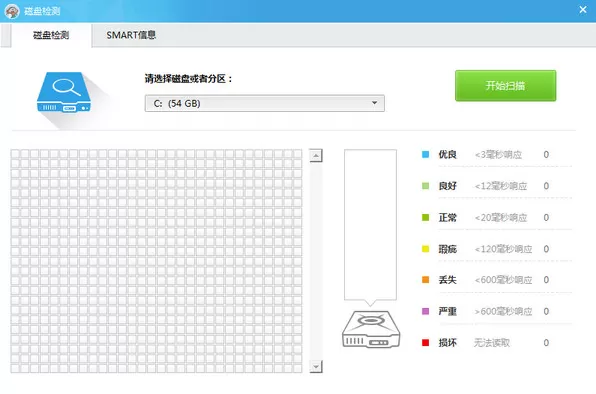Click the 请选择磁盘或者分区 label
596x394 pixels.
189,79
